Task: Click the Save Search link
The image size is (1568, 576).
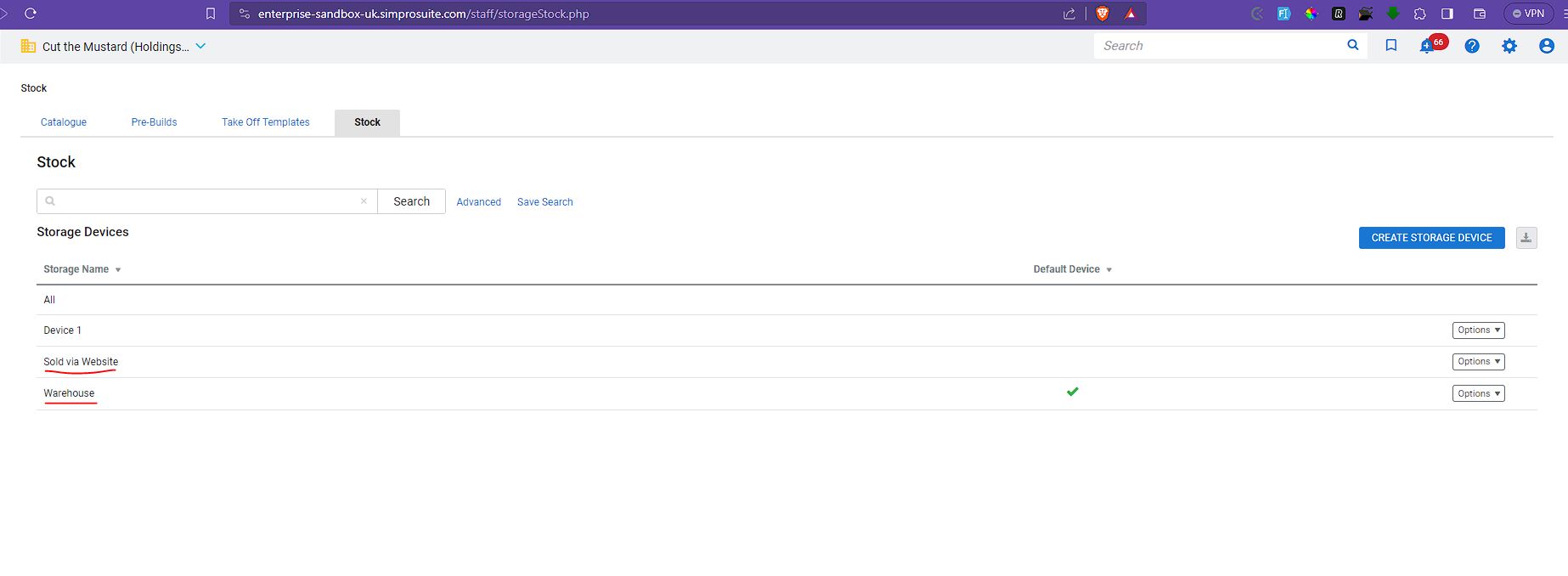Action: point(545,202)
